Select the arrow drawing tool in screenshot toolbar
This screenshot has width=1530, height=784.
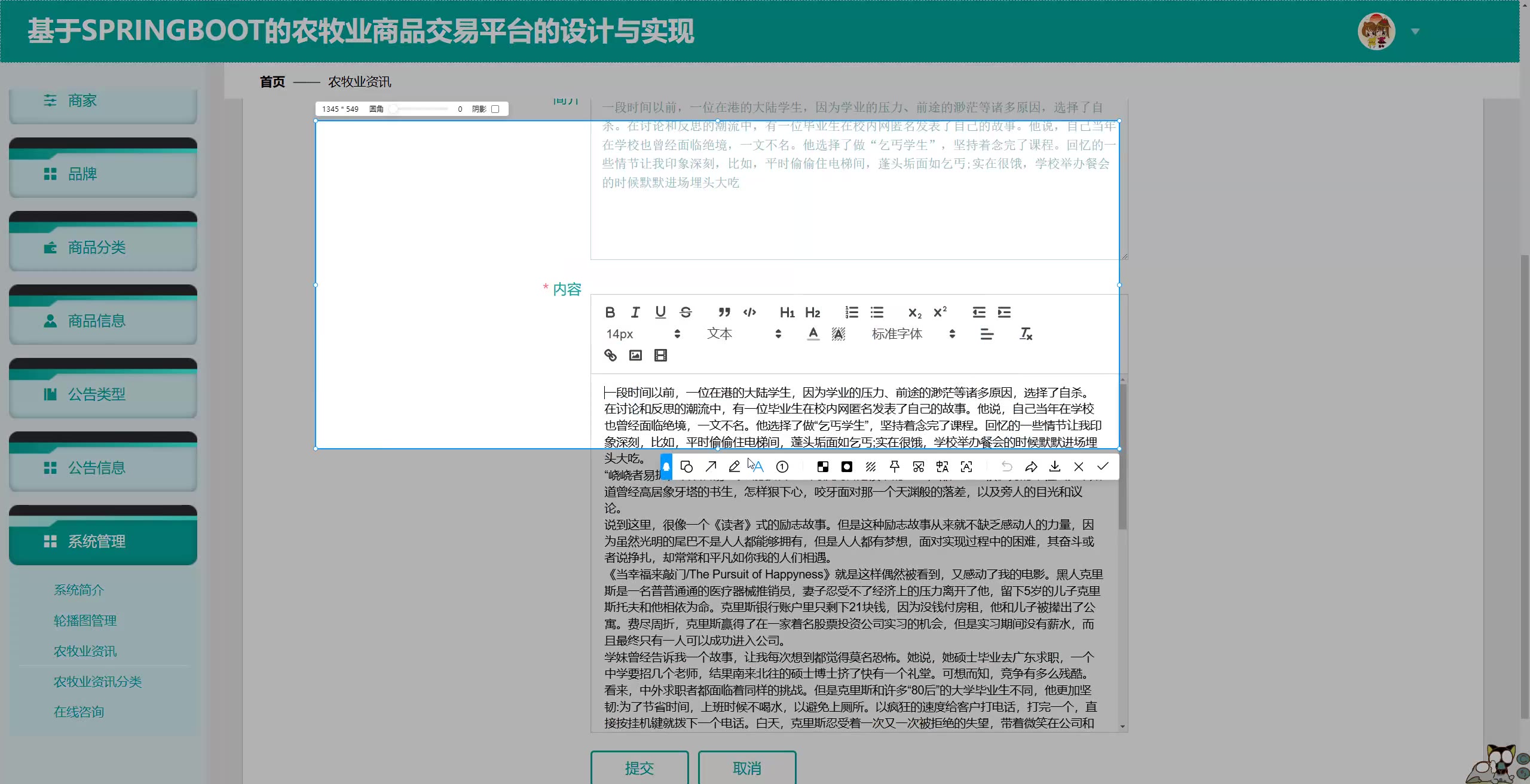[711, 467]
